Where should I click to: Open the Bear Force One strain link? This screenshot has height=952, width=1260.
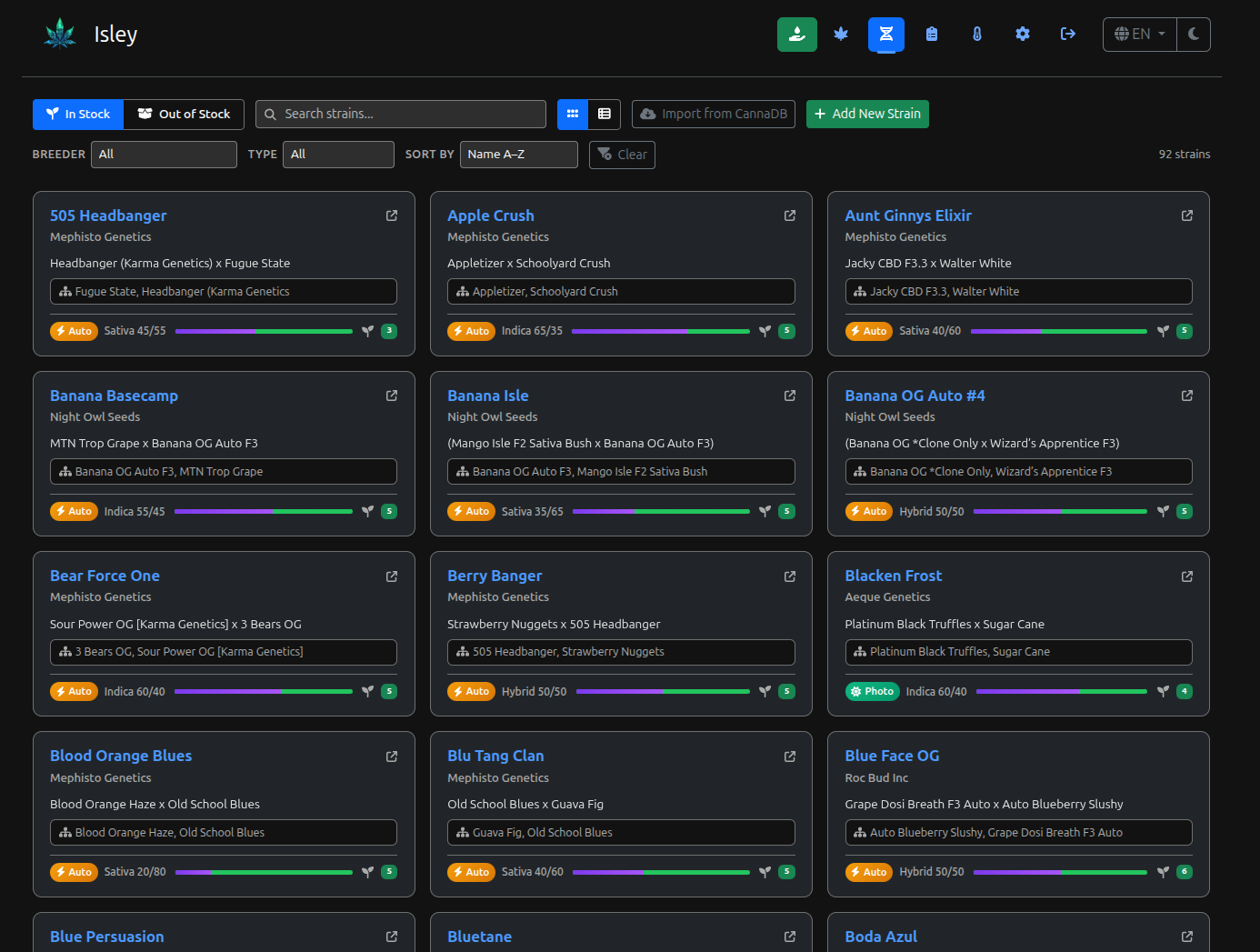(105, 576)
